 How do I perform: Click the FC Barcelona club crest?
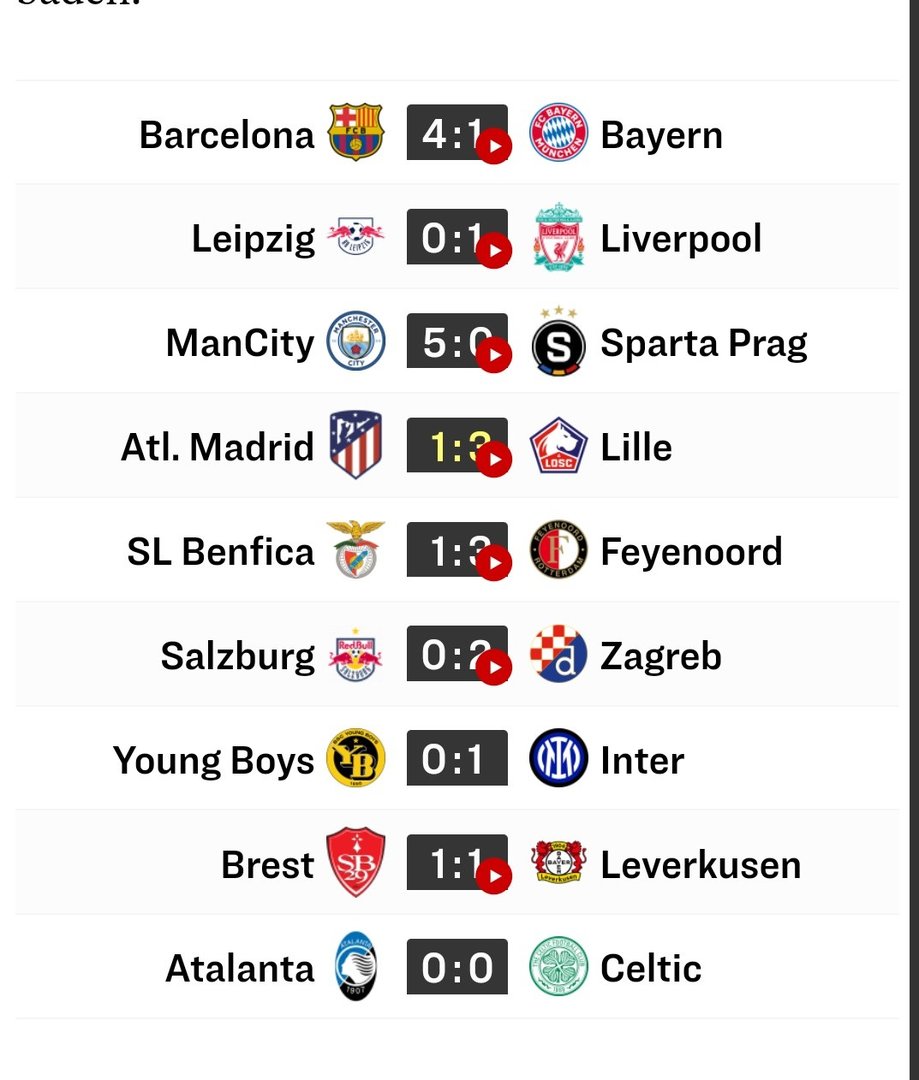356,132
